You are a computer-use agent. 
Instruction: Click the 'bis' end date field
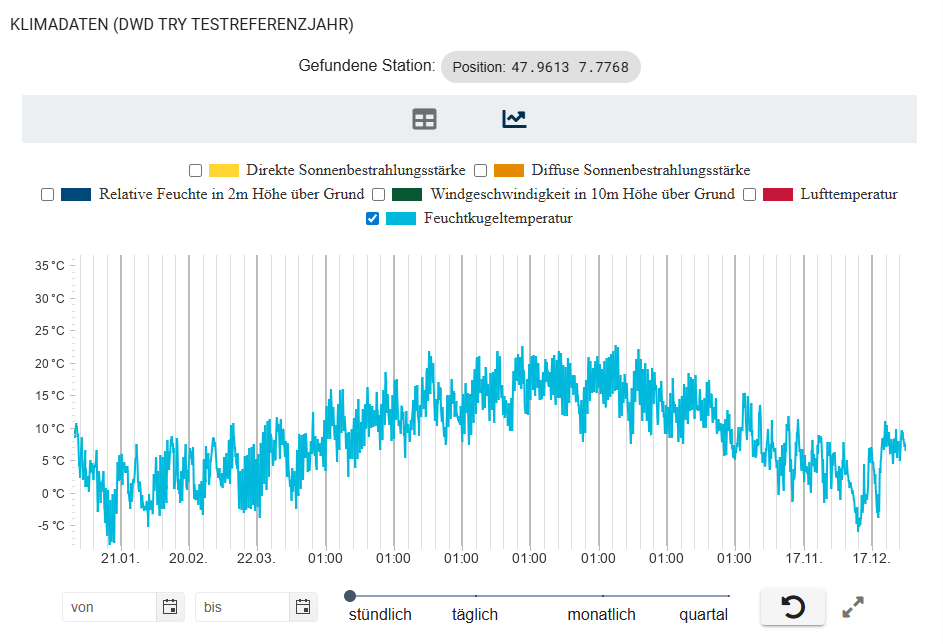[x=243, y=606]
